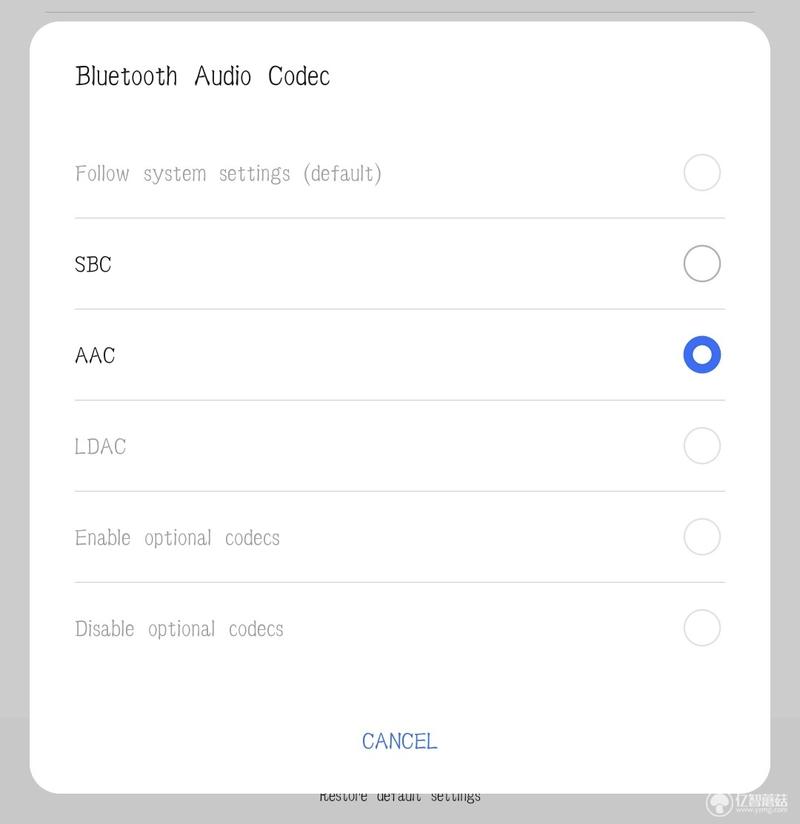Screen dimensions: 800x824
Task: Toggle the Disable optional codecs radio circle
Action: point(702,627)
